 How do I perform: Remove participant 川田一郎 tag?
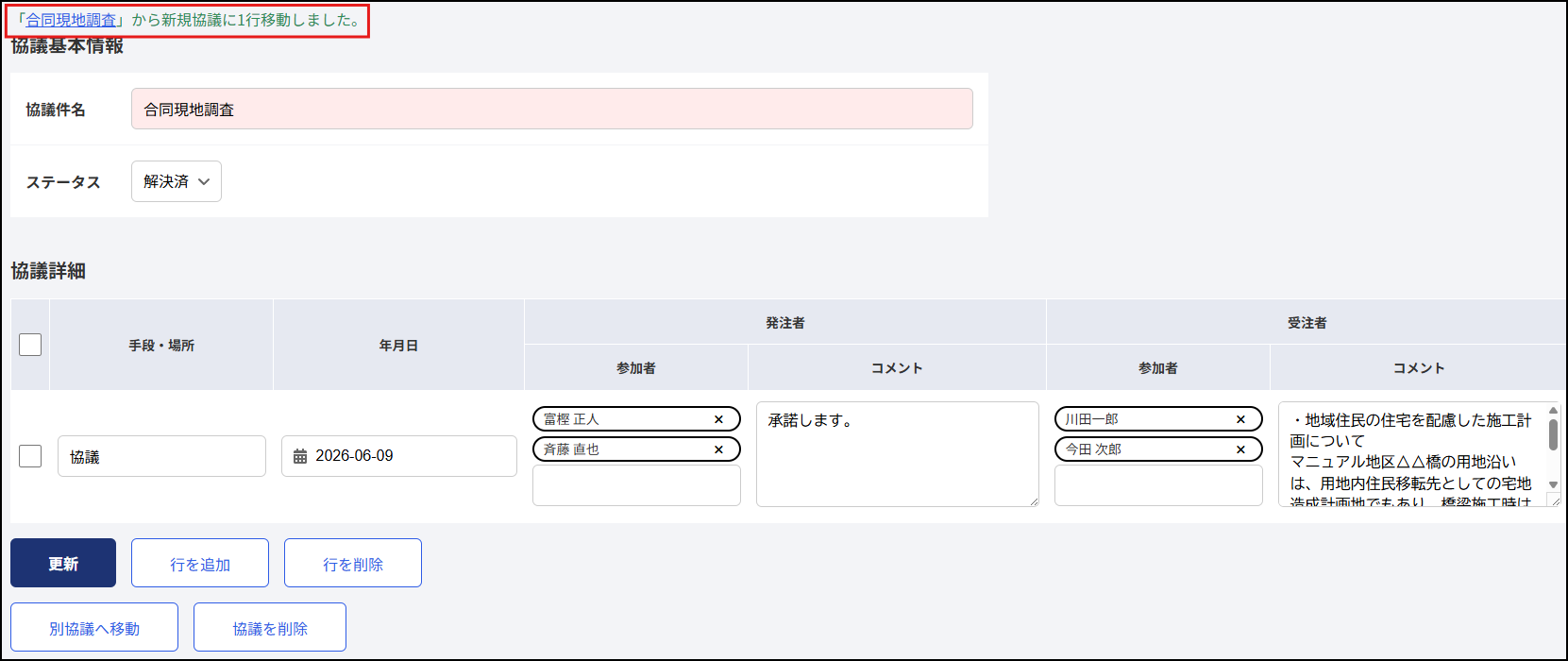[1240, 419]
